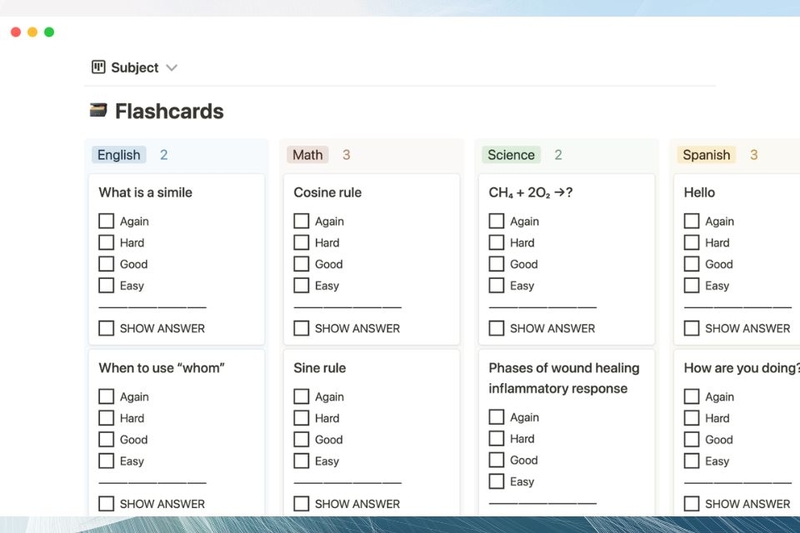This screenshot has height=533, width=800.
Task: Check Again on 'What is a simile'
Action: coord(106,221)
